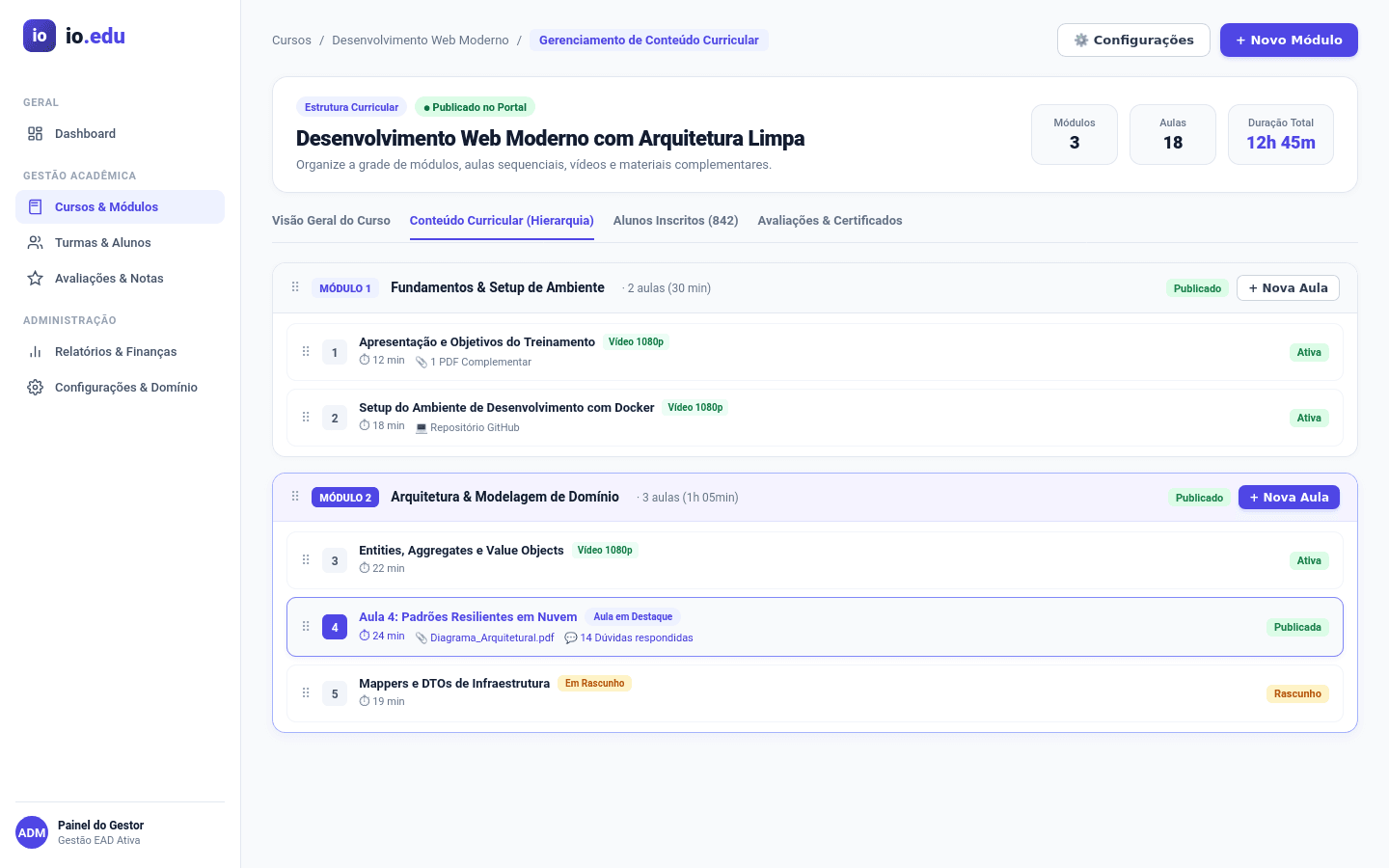
Task: Follow Desenvolvimento Web Moderno breadcrumb
Action: coord(421,41)
